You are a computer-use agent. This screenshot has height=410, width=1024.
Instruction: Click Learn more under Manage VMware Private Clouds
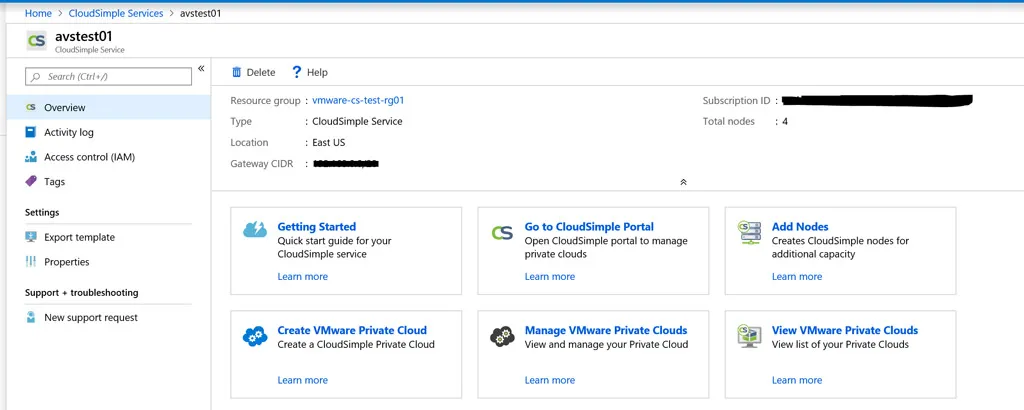[x=550, y=380]
